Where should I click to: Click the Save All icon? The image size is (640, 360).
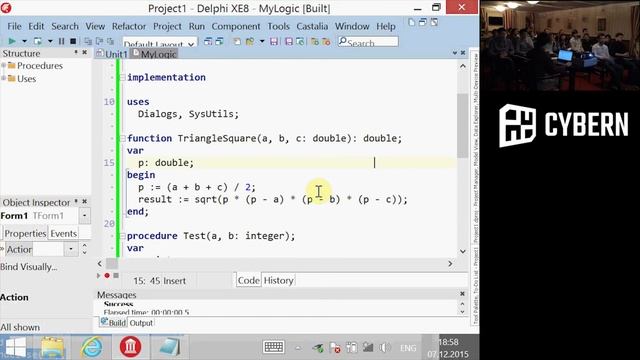289,41
